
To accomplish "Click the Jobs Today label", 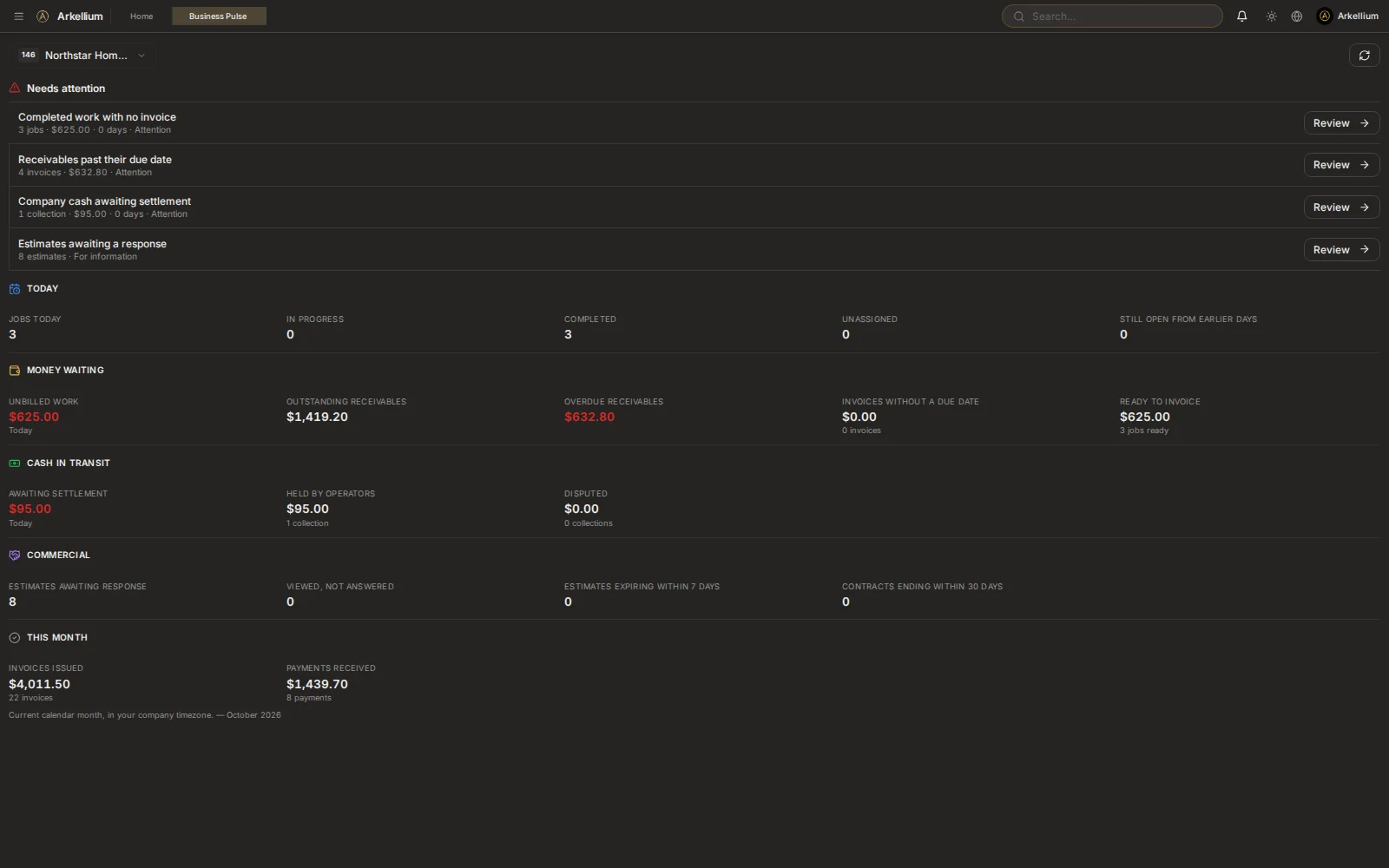I will pyautogui.click(x=35, y=319).
